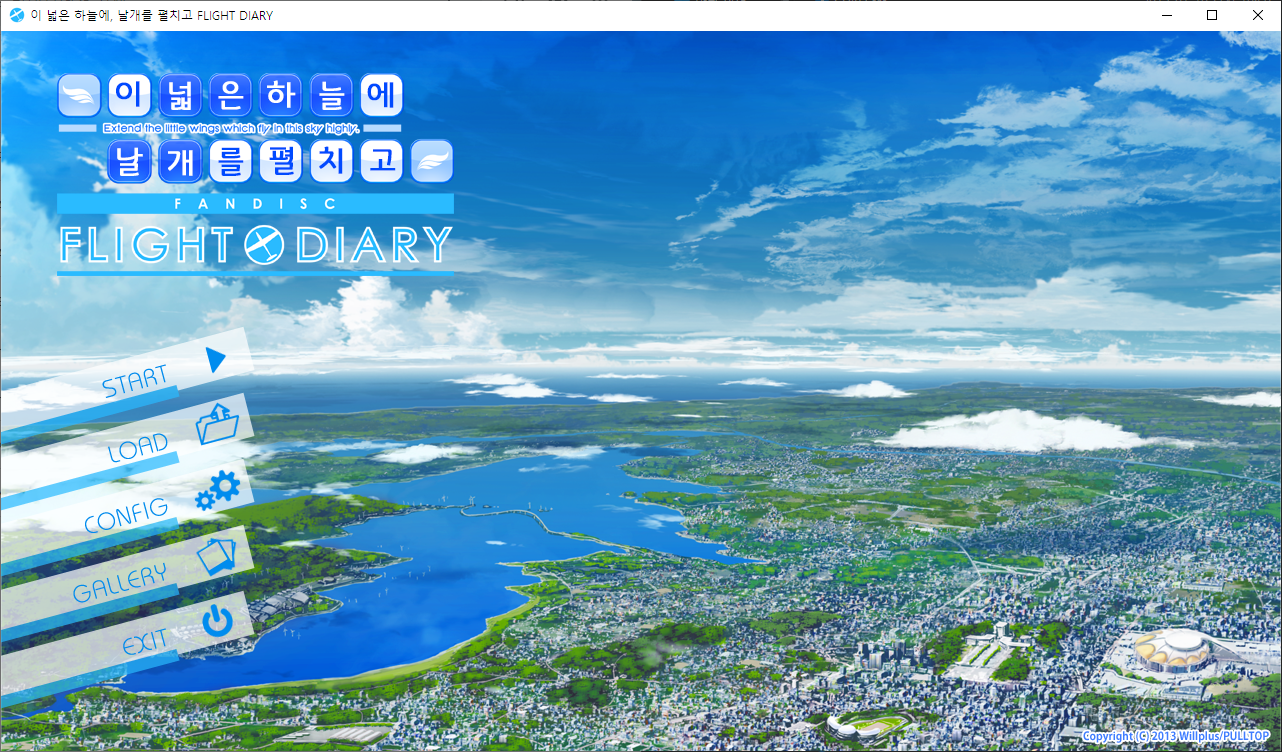
Task: Click the power icon beside EXIT
Action: [x=217, y=621]
